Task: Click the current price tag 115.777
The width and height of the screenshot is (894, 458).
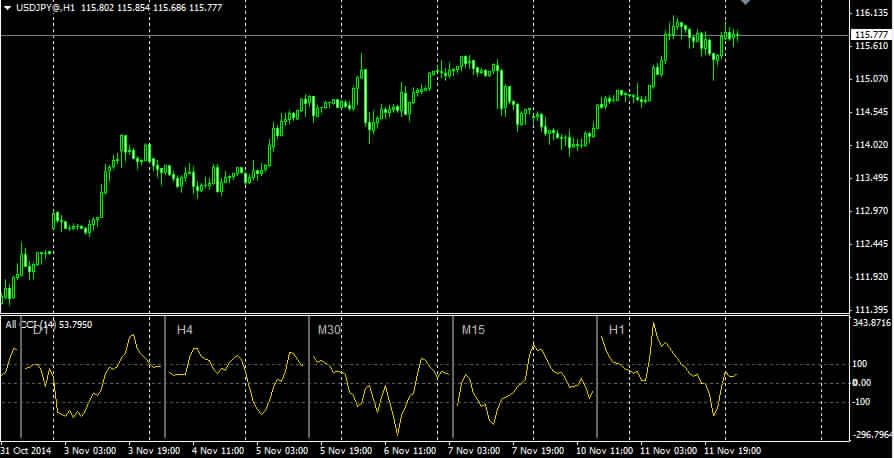Action: pyautogui.click(x=868, y=35)
